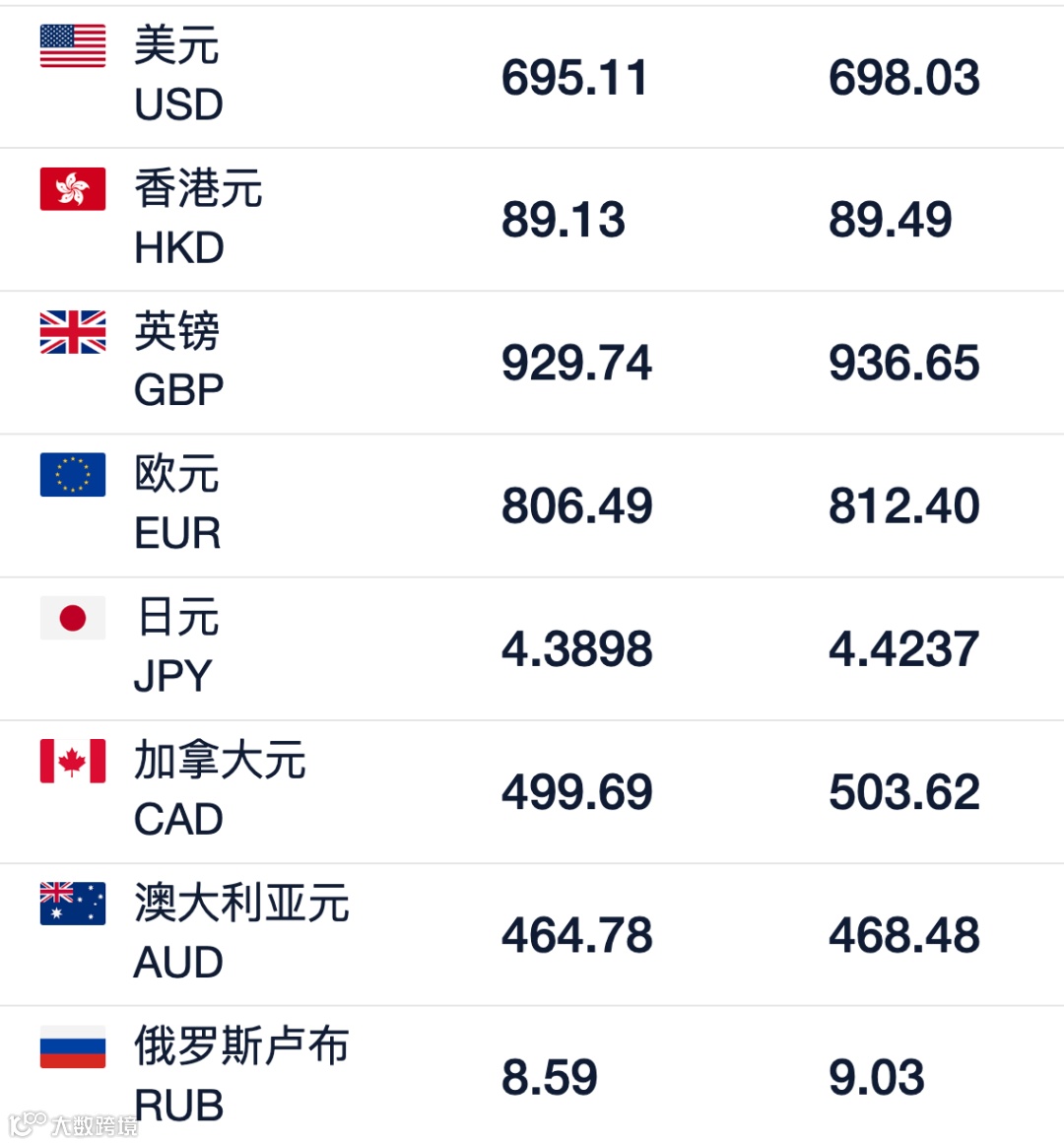Select the RUB rate 9.03
The image size is (1064, 1145).
(x=876, y=1077)
